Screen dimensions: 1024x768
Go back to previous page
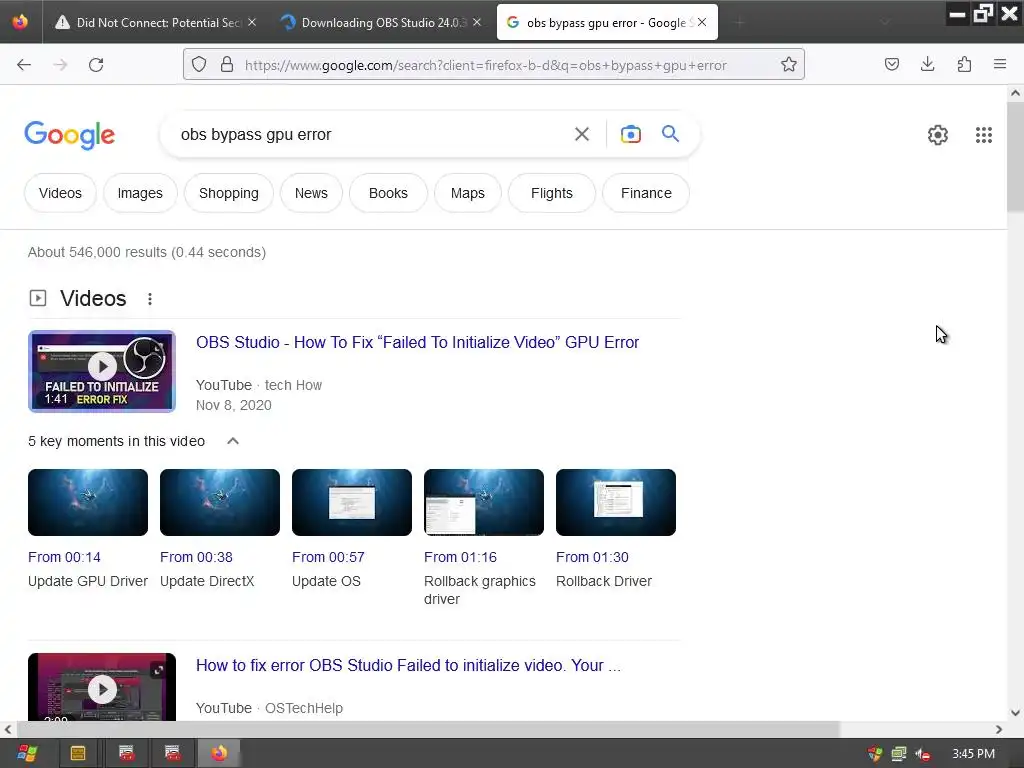(x=24, y=65)
